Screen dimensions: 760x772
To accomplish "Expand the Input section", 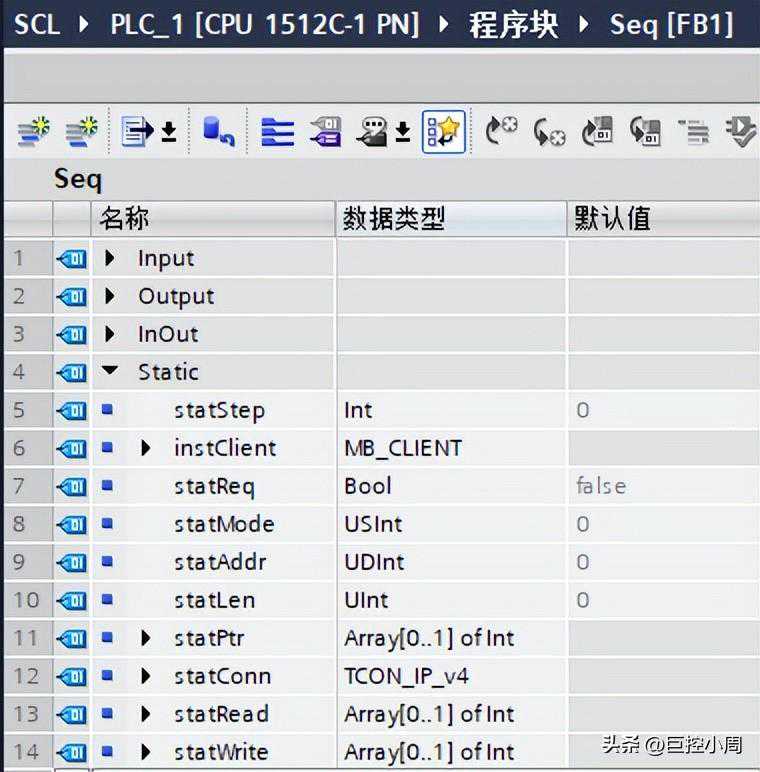I will [110, 259].
